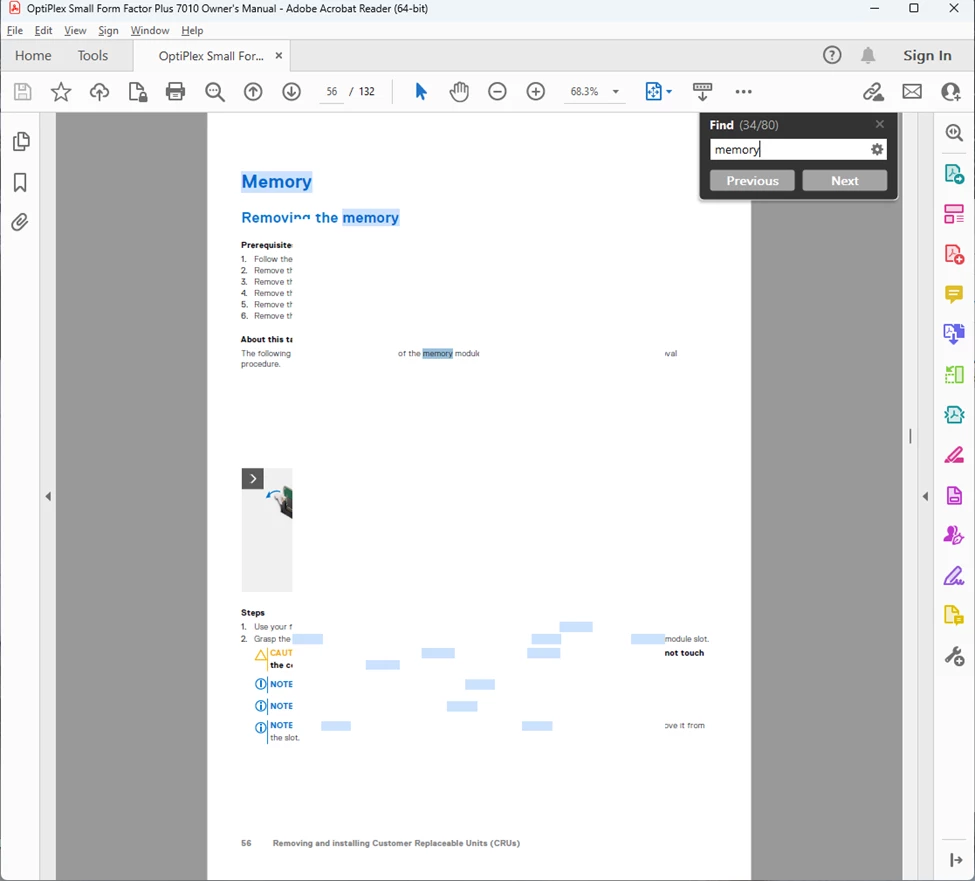Click the Find search text box
975x881 pixels.
tap(788, 149)
